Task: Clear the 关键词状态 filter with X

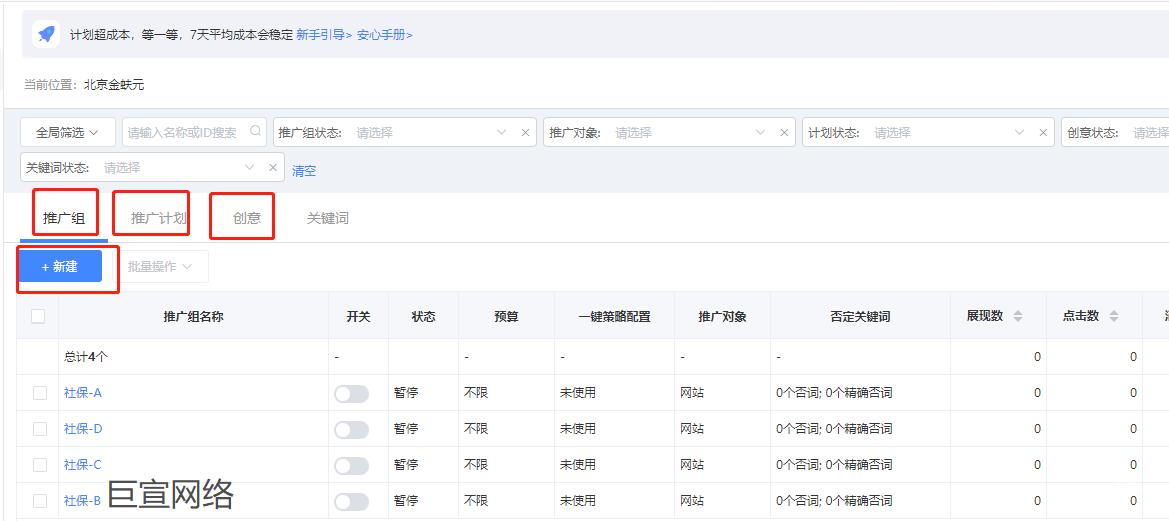Action: pyautogui.click(x=273, y=167)
